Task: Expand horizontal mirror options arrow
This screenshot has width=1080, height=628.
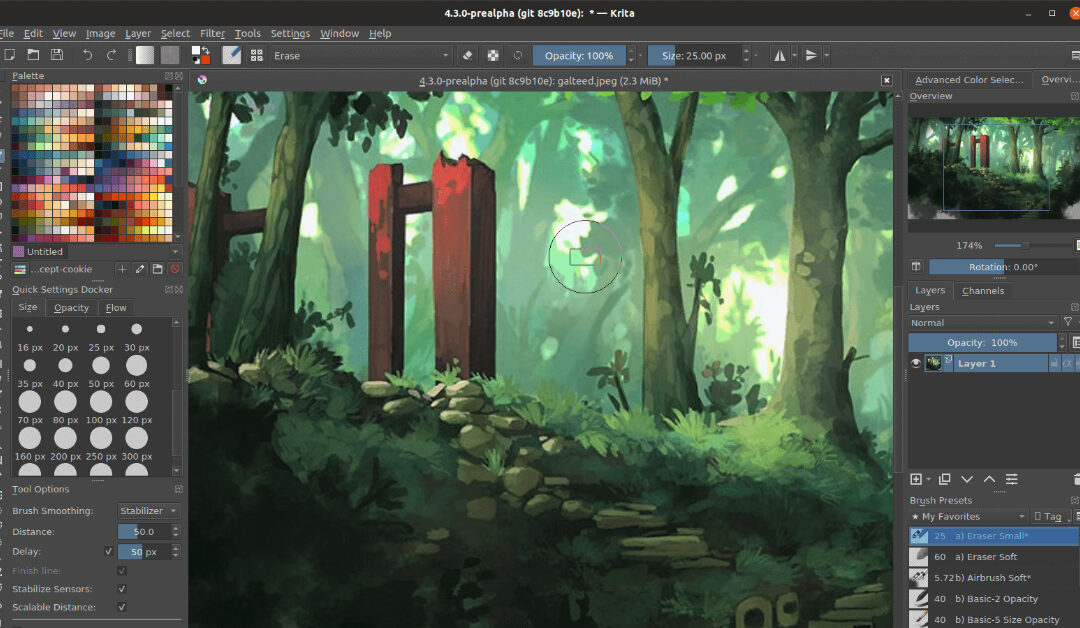Action: [x=794, y=56]
